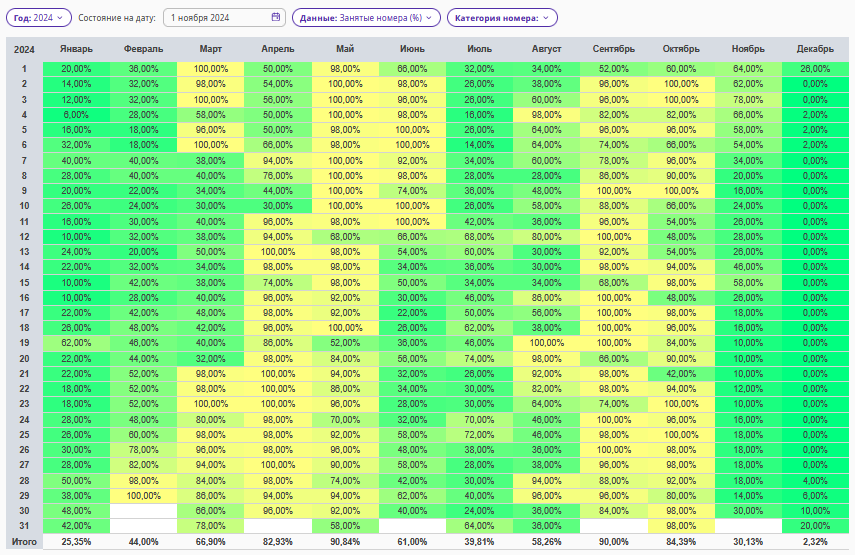Viewport: 855px width, 555px height.
Task: Open the calendar icon in date field
Action: tap(276, 17)
